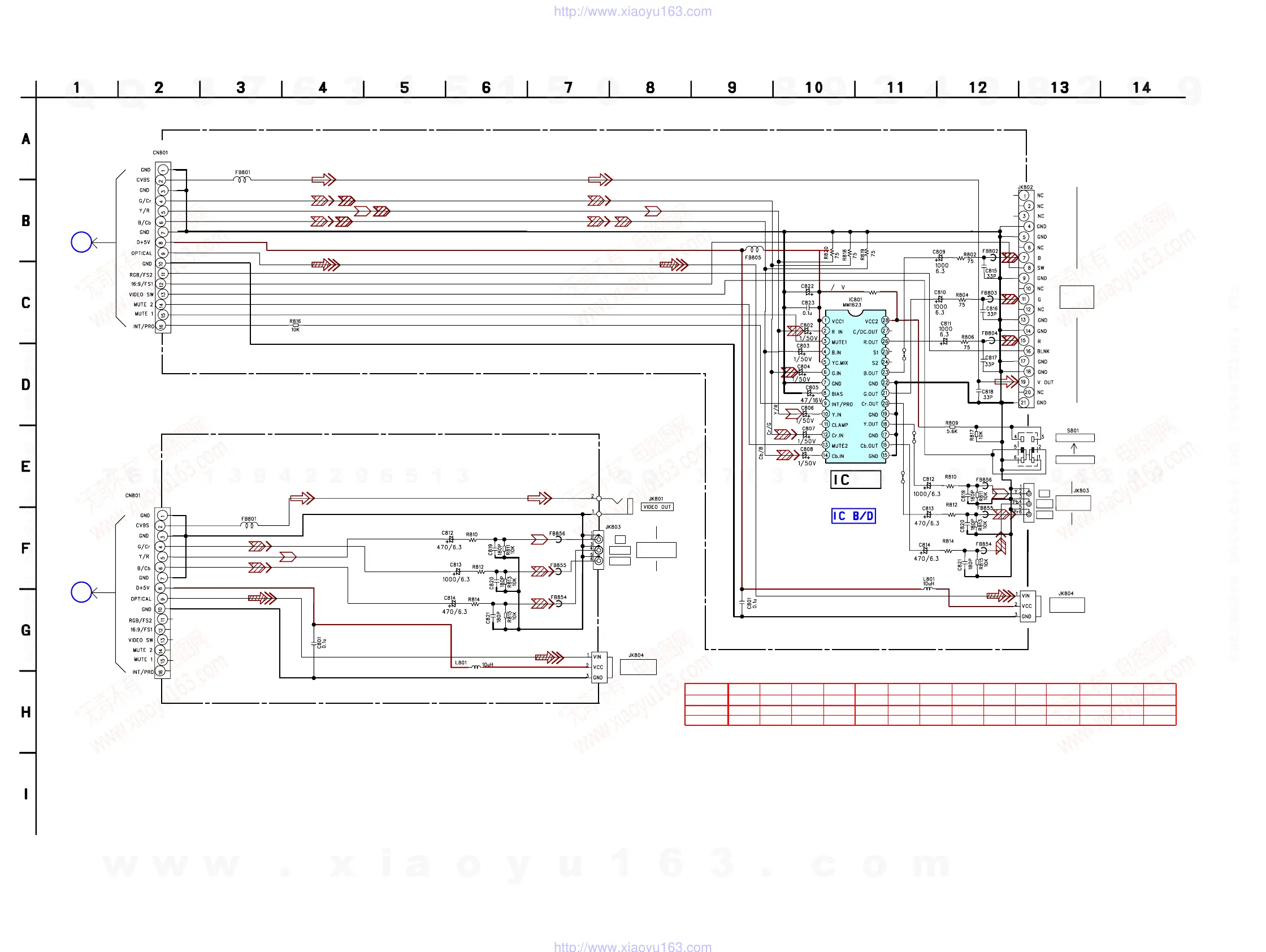
Task: Click pin 9 INT/PRO circle on IC801
Action: click(825, 404)
